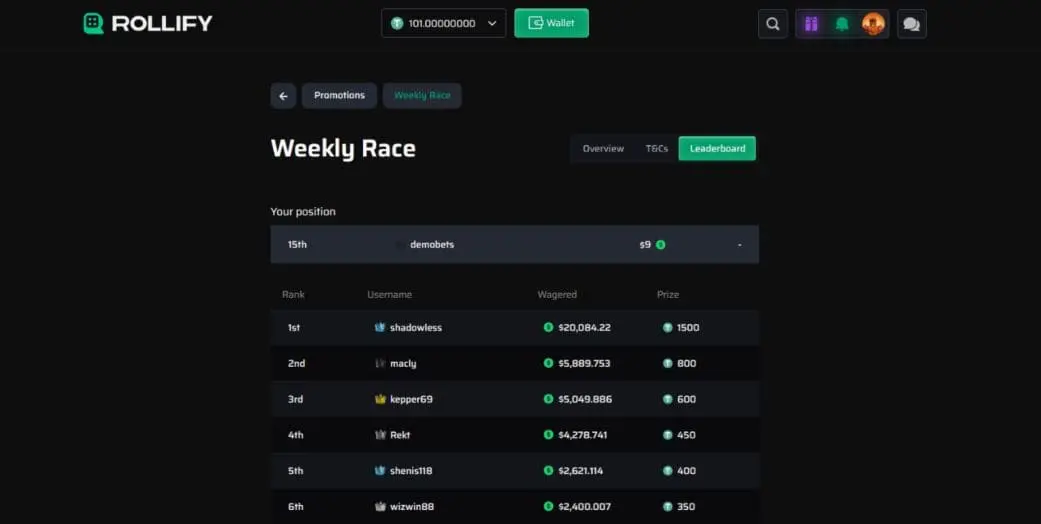Expand the demobets position row dash
The width and height of the screenshot is (1041, 524).
point(739,245)
